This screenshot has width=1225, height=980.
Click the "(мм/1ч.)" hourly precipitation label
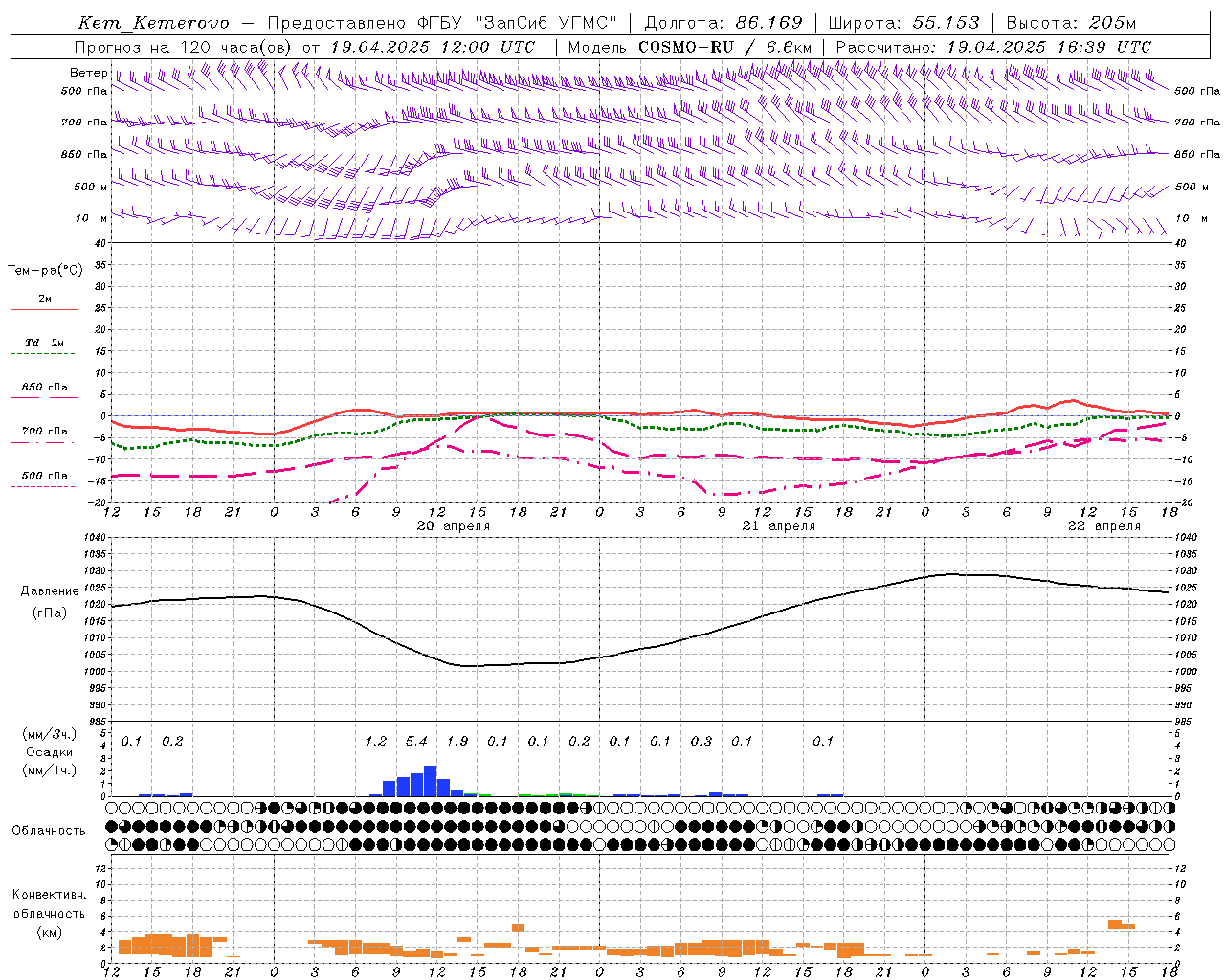(x=48, y=770)
